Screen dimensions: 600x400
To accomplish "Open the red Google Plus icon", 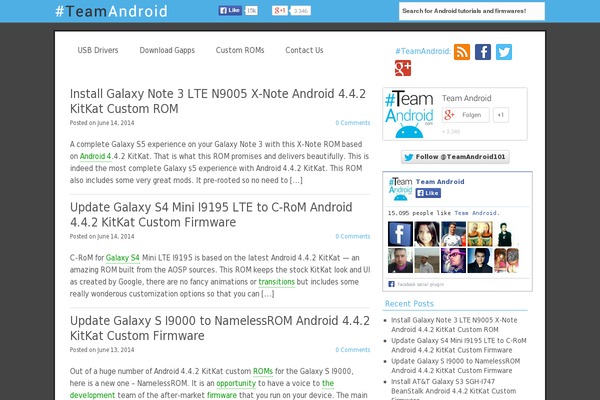I will (403, 68).
